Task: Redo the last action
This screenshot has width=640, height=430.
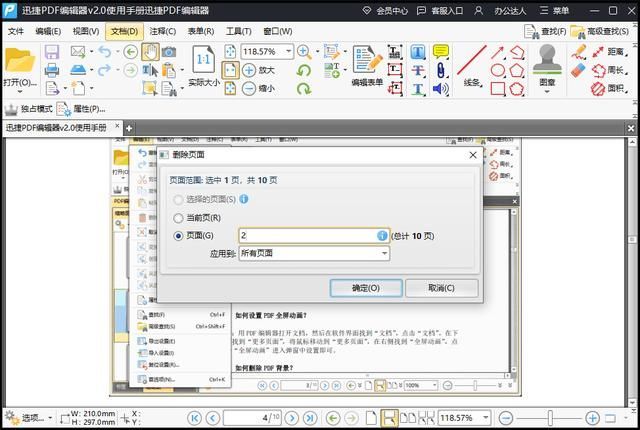Action: pos(104,70)
